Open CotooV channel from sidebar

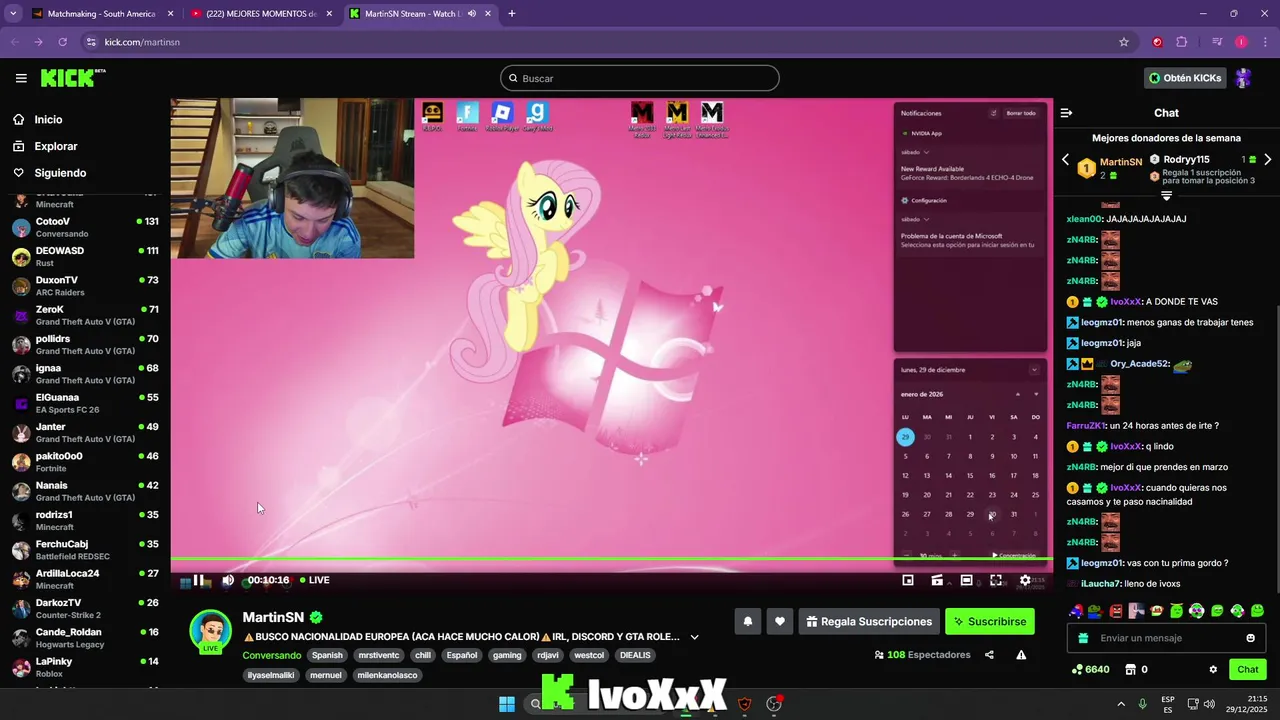point(85,227)
